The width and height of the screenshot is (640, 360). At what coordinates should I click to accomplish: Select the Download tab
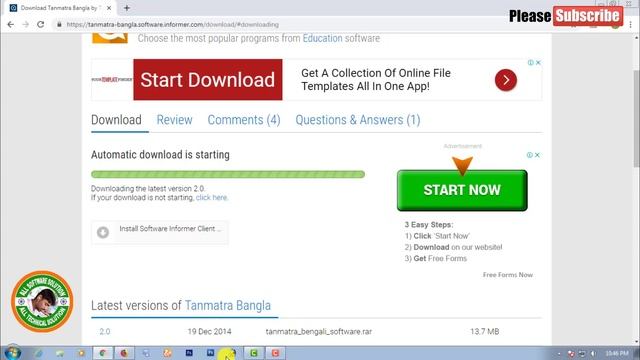point(116,120)
